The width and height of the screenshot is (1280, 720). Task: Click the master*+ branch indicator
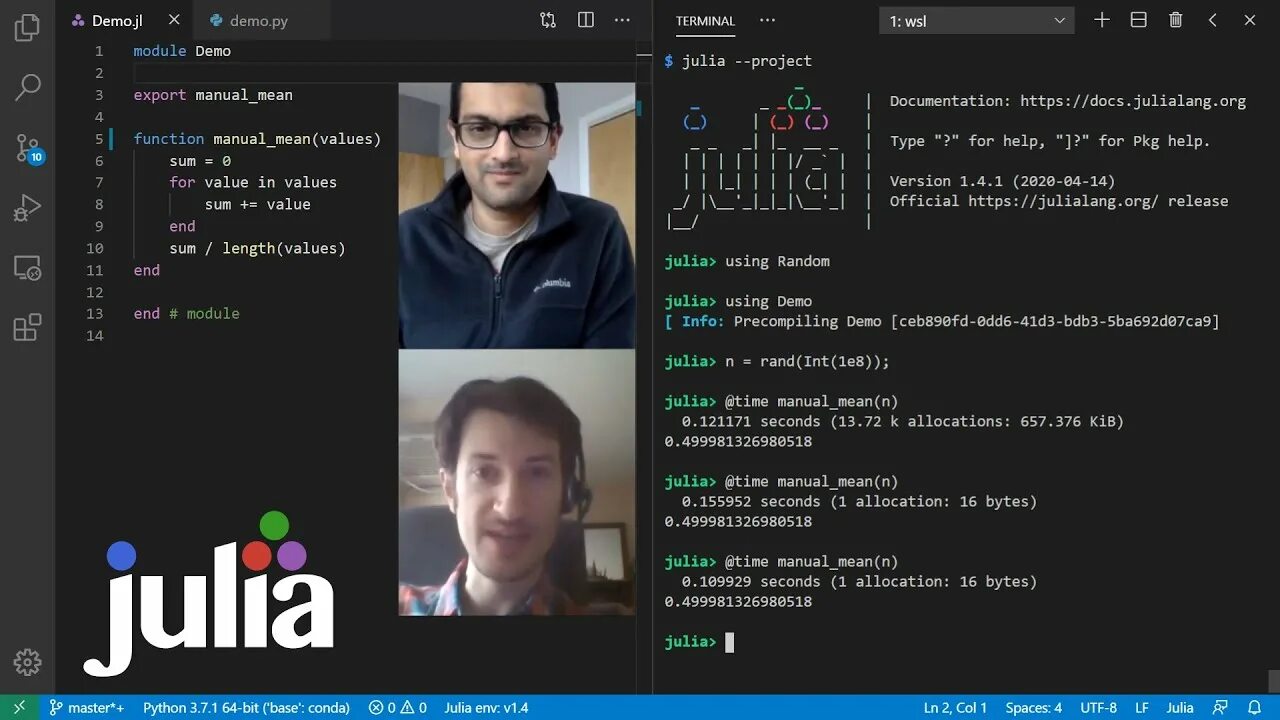[87, 708]
